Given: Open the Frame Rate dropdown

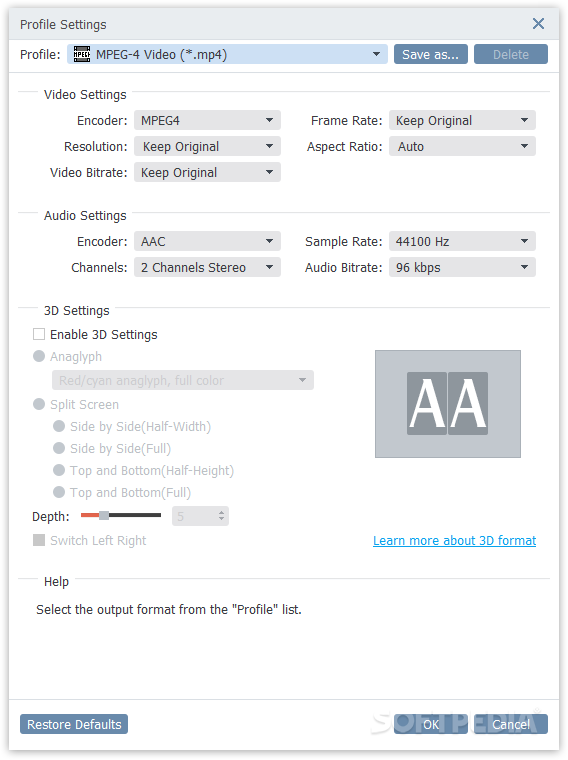Looking at the screenshot, I should 462,120.
